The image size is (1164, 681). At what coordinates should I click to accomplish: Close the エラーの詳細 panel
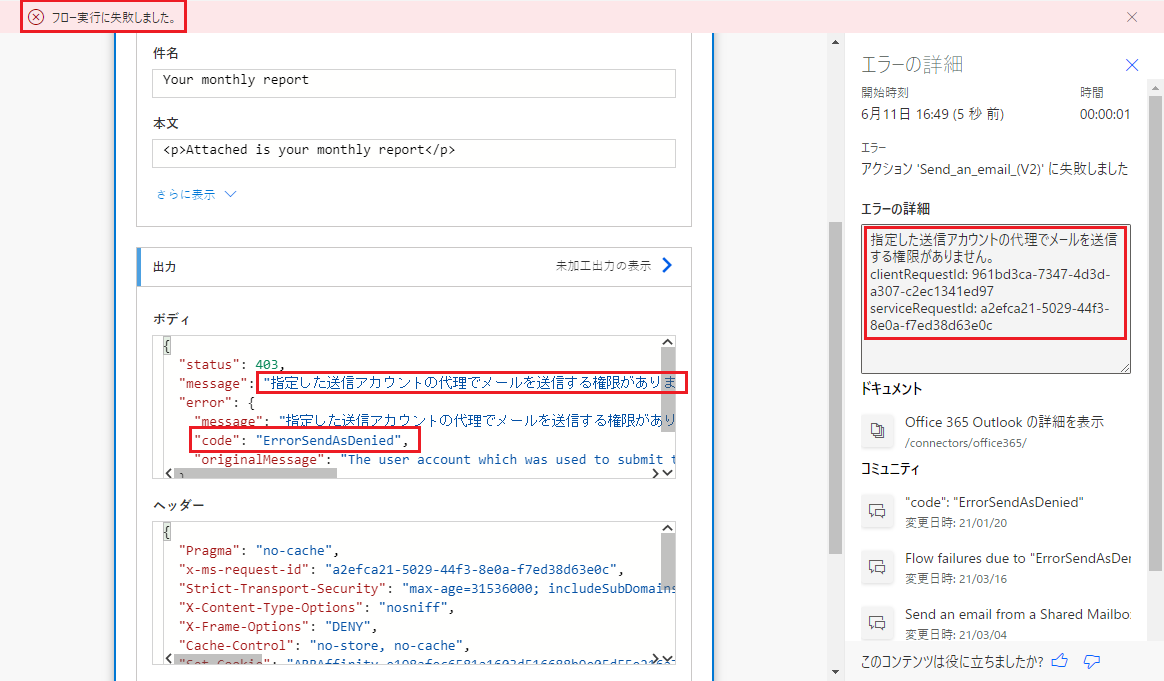pos(1131,65)
